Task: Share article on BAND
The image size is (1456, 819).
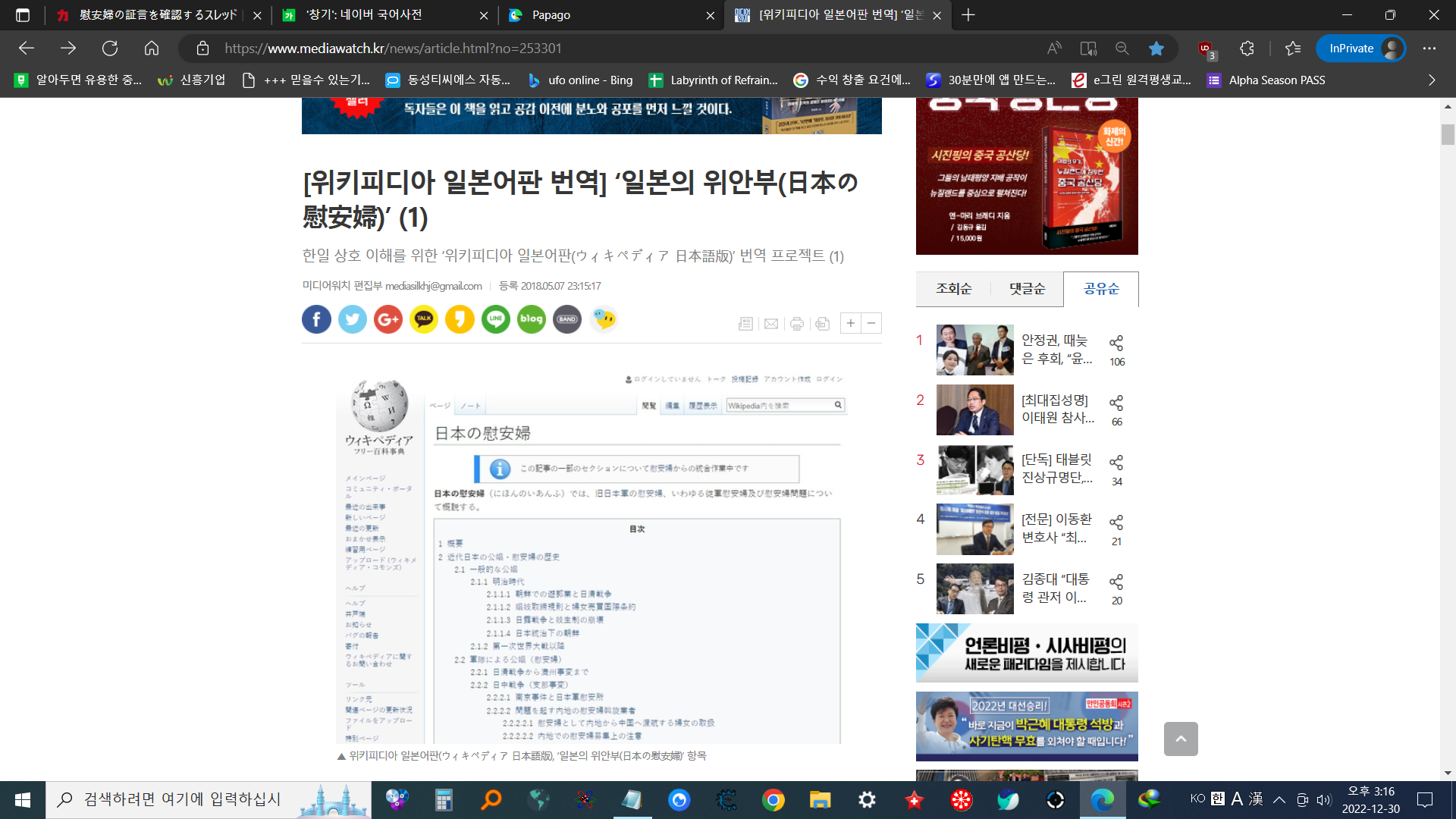Action: point(567,319)
